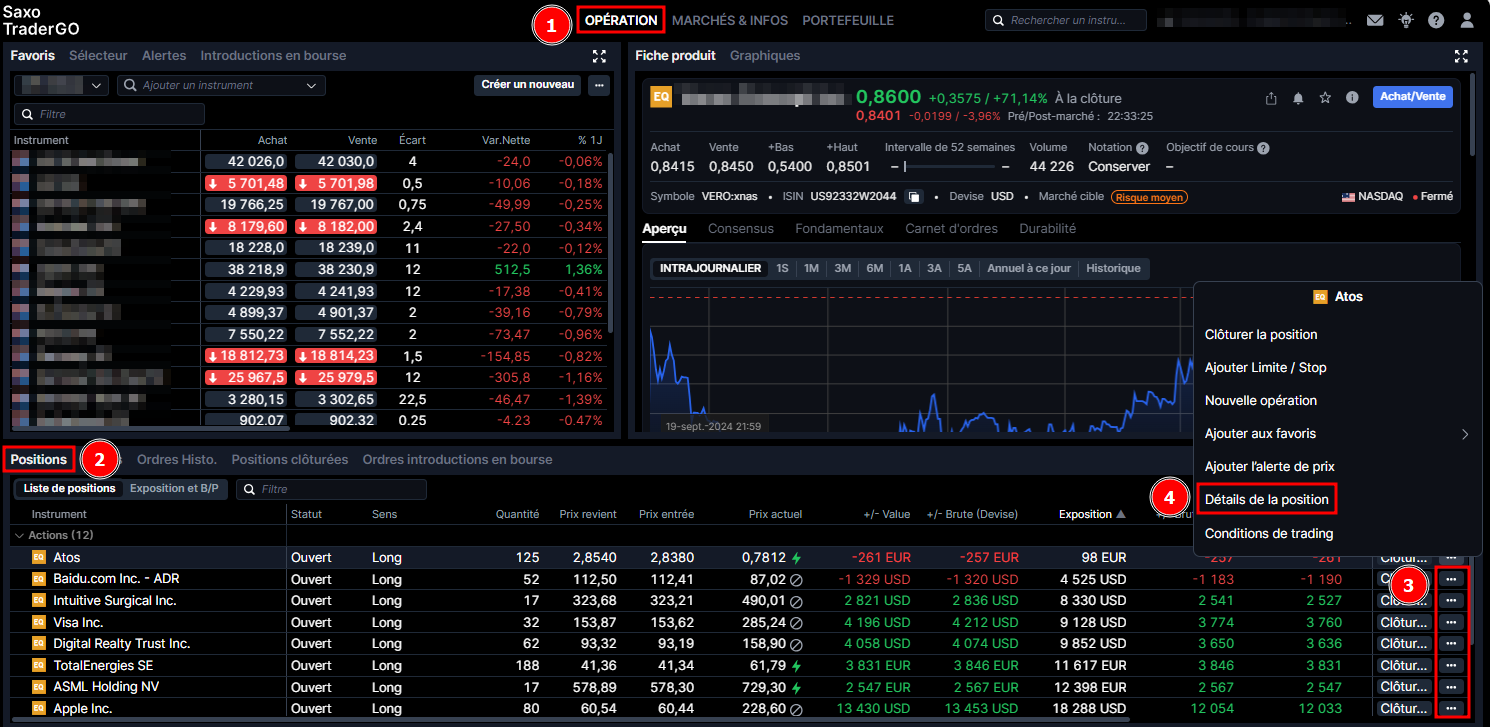Switch to MARCHÉS & INFOS tab
Screen dimensions: 1490x727
click(730, 20)
